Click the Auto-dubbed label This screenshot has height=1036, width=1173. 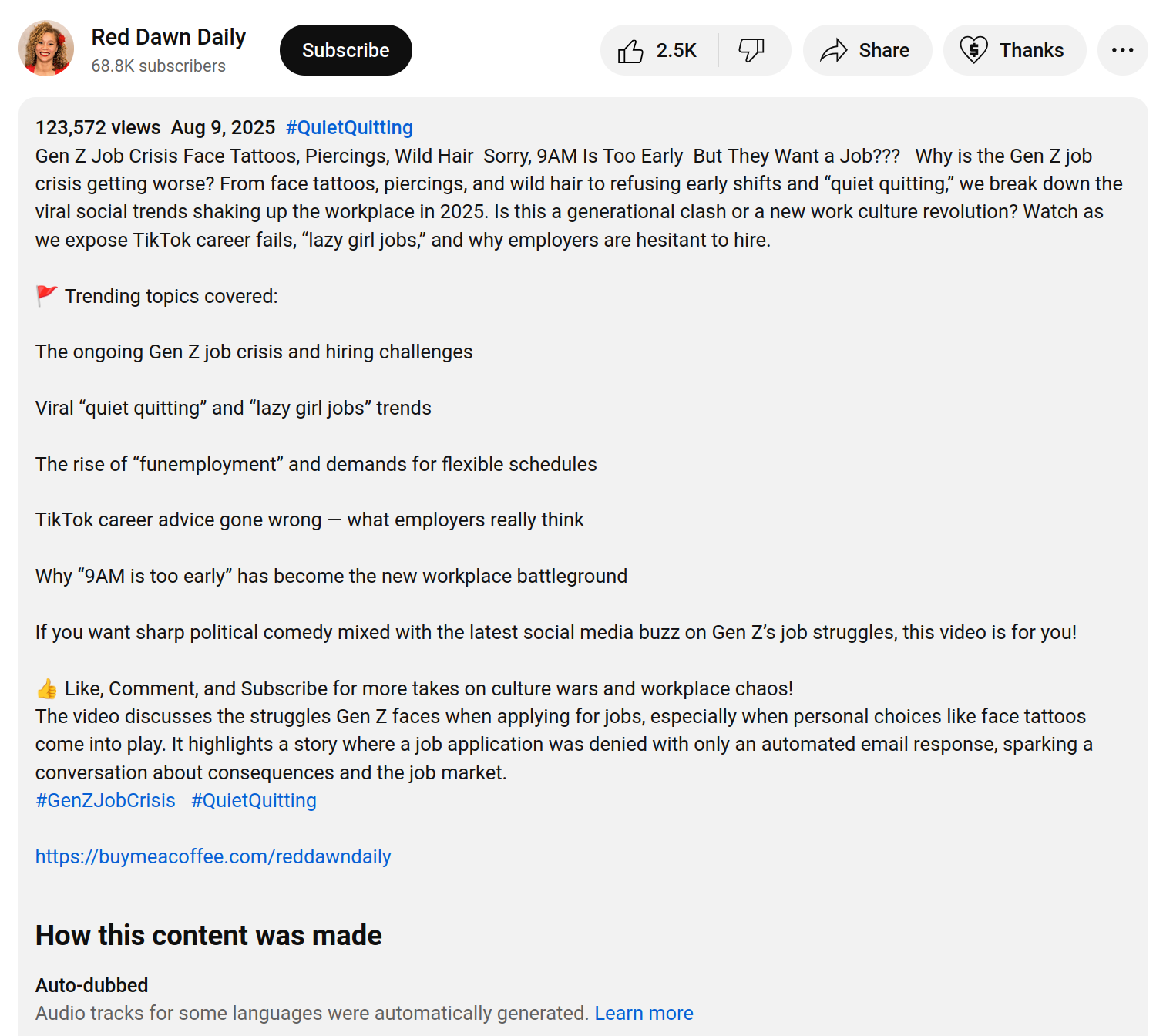[x=92, y=986]
